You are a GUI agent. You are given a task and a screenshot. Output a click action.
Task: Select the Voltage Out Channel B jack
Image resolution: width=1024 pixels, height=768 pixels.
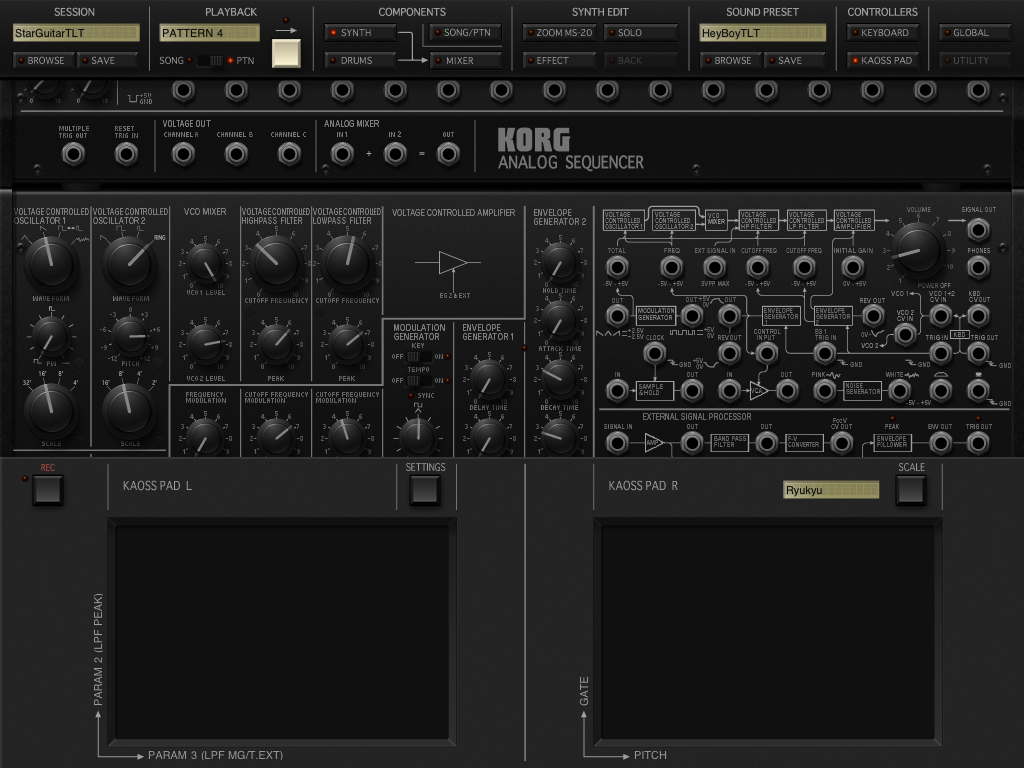click(236, 155)
